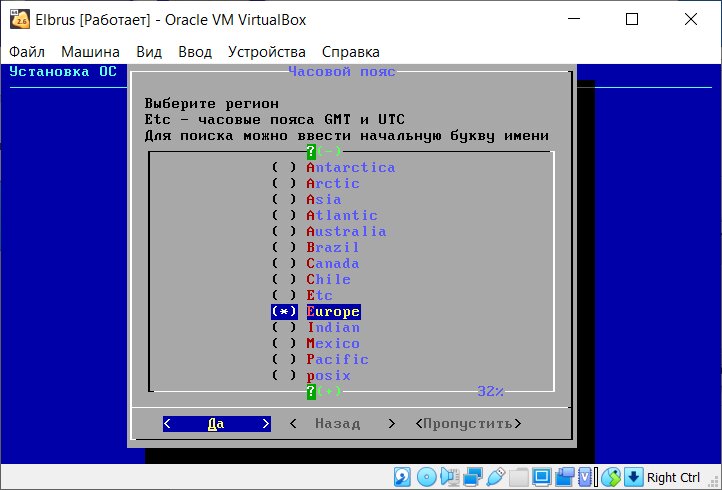
Task: Click the mouse integration status icon
Action: tap(610, 477)
